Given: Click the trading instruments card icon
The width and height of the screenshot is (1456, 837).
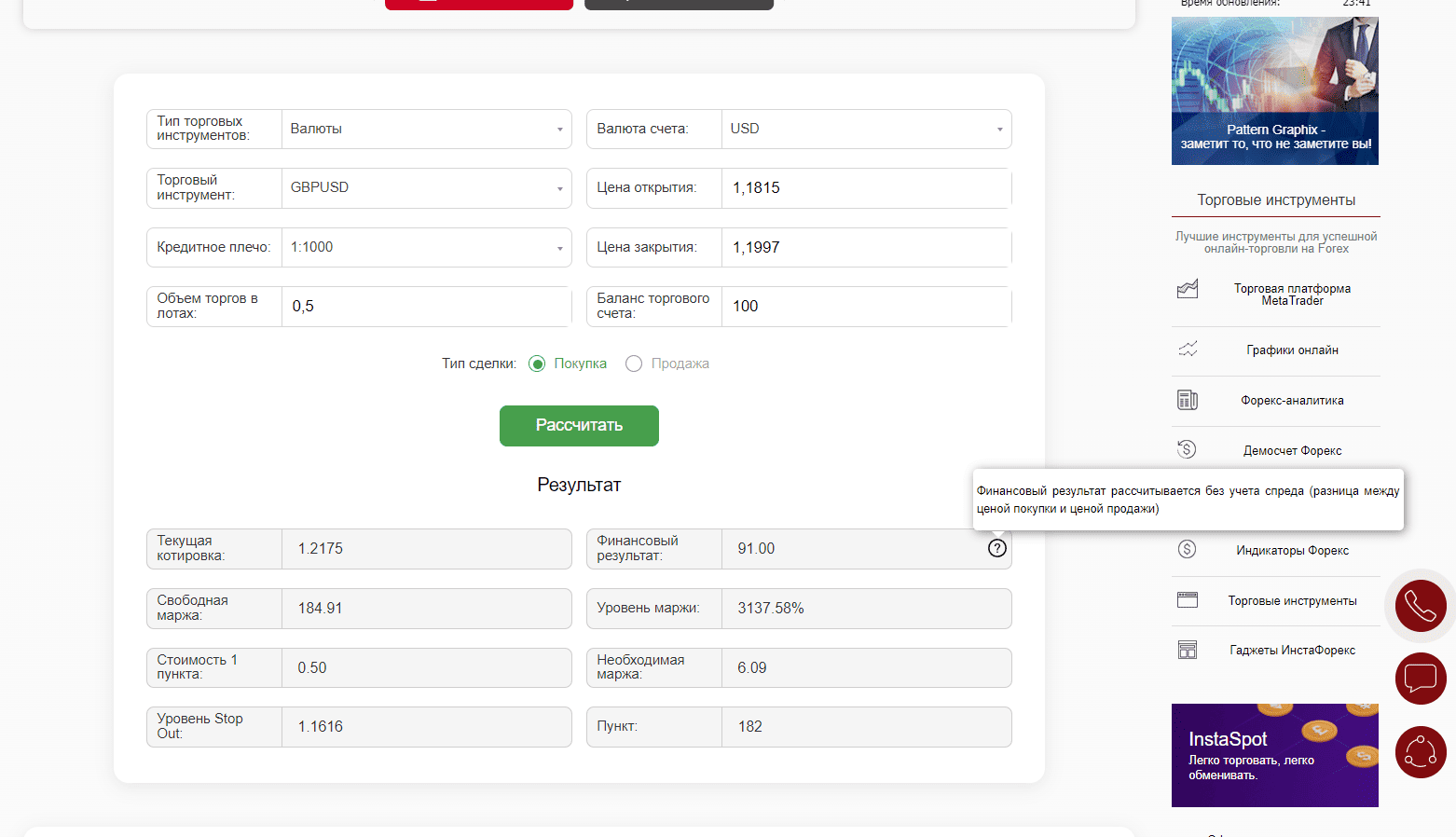Looking at the screenshot, I should pyautogui.click(x=1188, y=599).
